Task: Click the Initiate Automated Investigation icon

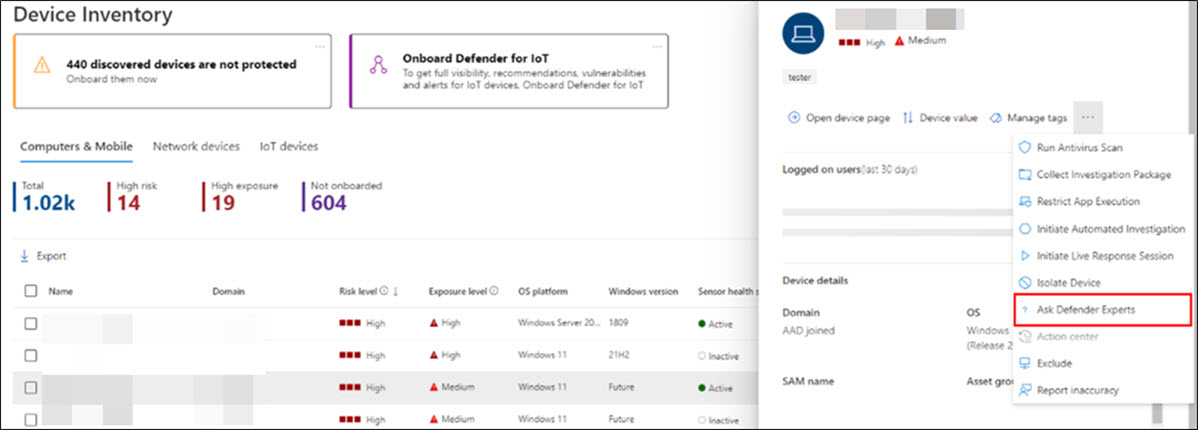Action: click(x=1025, y=229)
